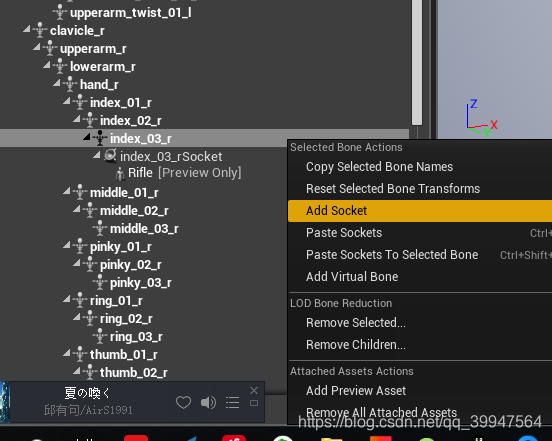
Task: Click the bone icon next to clavicle_r
Action: [40, 30]
